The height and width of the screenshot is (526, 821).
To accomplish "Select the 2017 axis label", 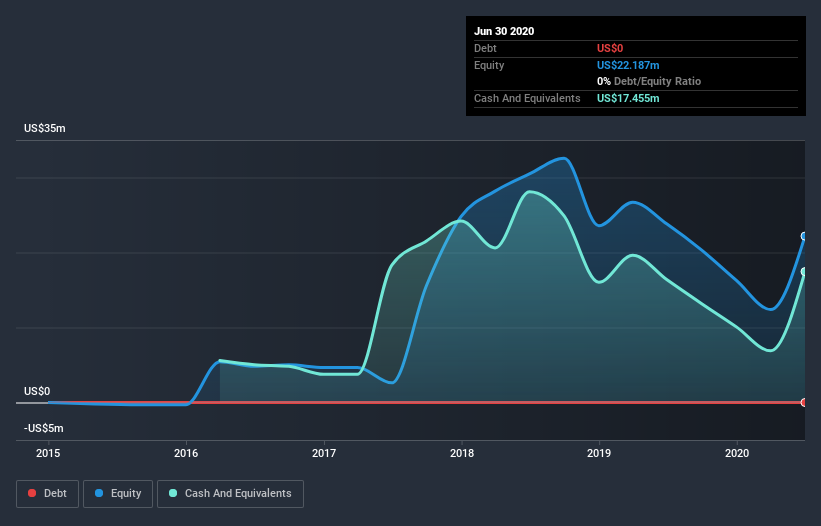I will [x=324, y=453].
